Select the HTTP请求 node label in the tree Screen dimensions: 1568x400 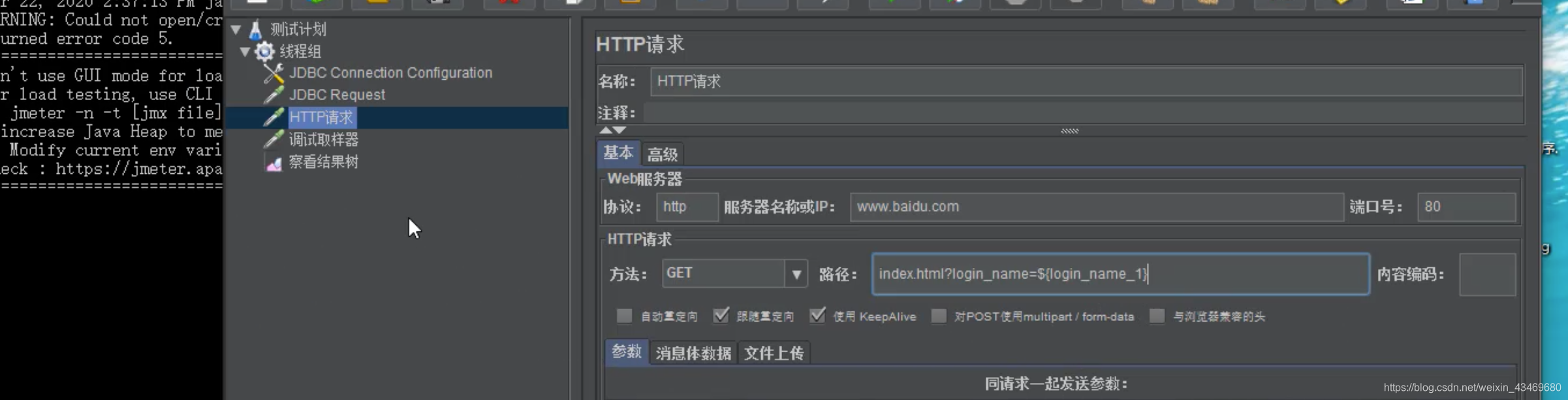coord(321,117)
